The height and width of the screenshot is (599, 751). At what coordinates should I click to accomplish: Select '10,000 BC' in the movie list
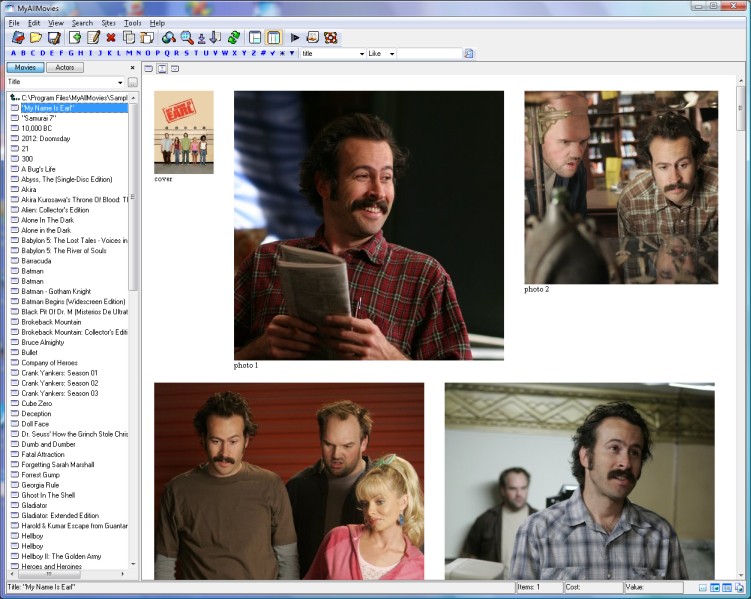(36, 128)
